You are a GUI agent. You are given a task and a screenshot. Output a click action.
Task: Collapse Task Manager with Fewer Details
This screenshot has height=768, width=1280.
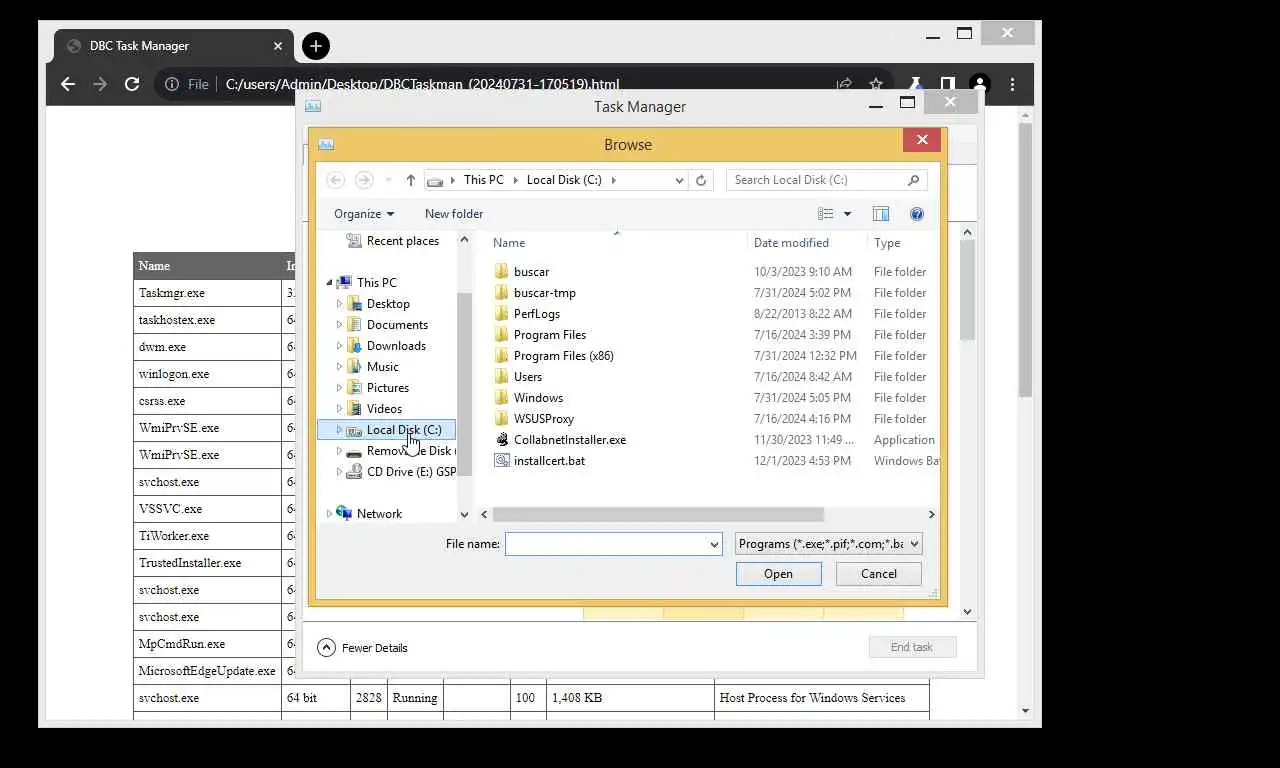[363, 648]
